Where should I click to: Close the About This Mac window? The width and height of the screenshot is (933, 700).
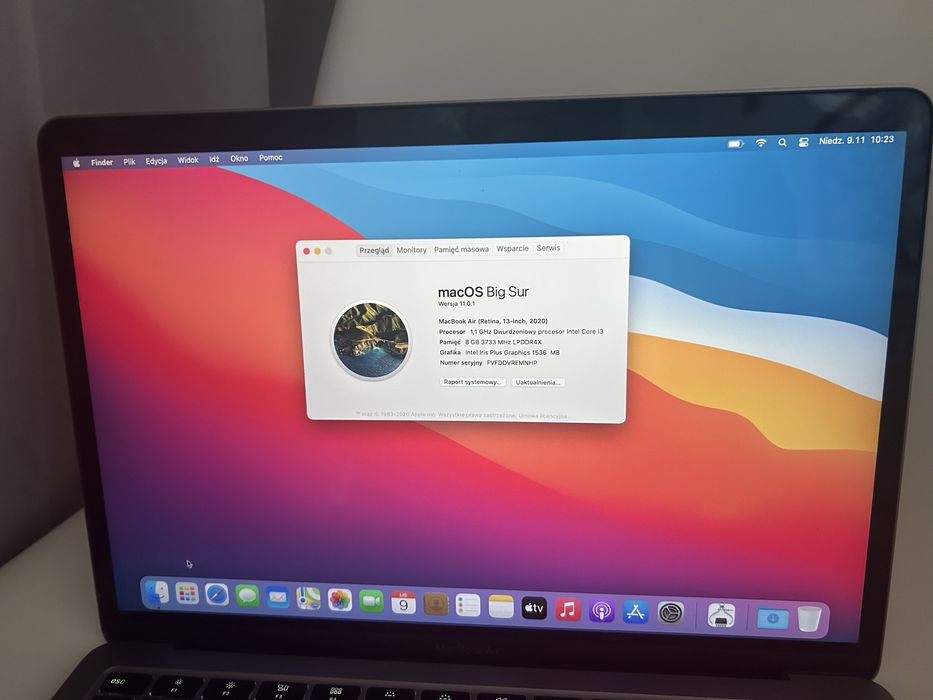[306, 251]
